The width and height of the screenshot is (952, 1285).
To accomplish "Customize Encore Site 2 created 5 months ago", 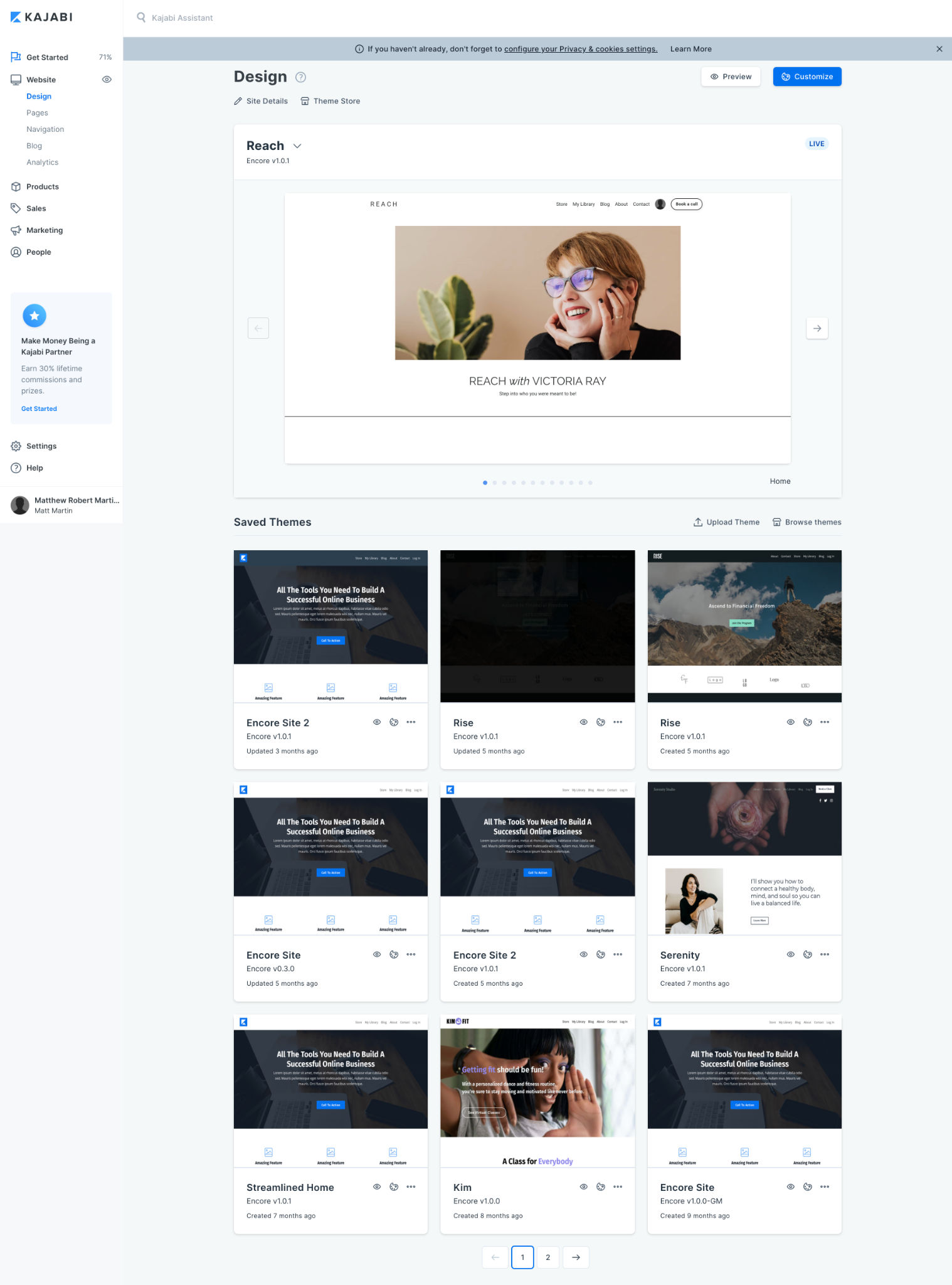I will tap(601, 954).
